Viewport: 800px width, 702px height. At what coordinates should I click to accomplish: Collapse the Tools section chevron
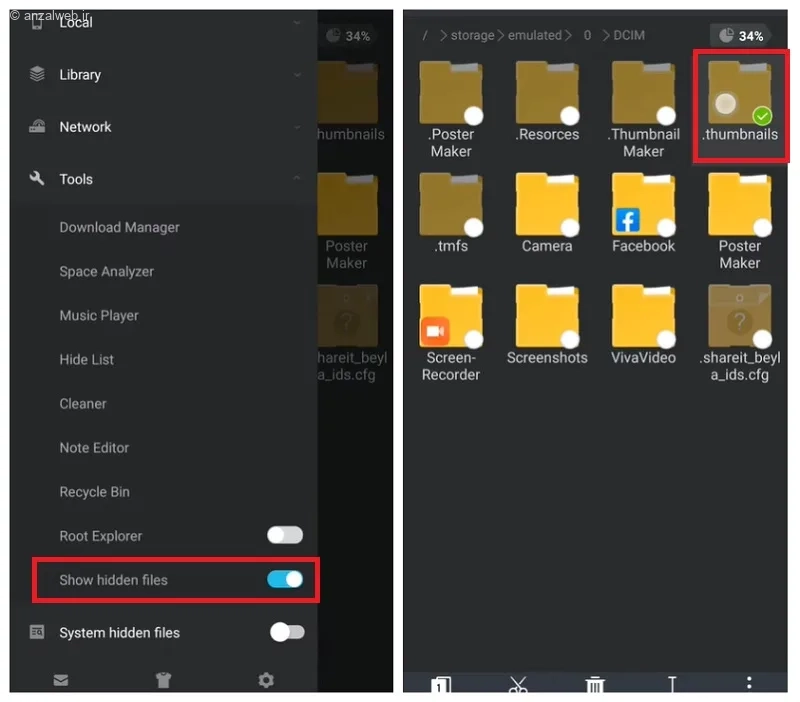[297, 178]
